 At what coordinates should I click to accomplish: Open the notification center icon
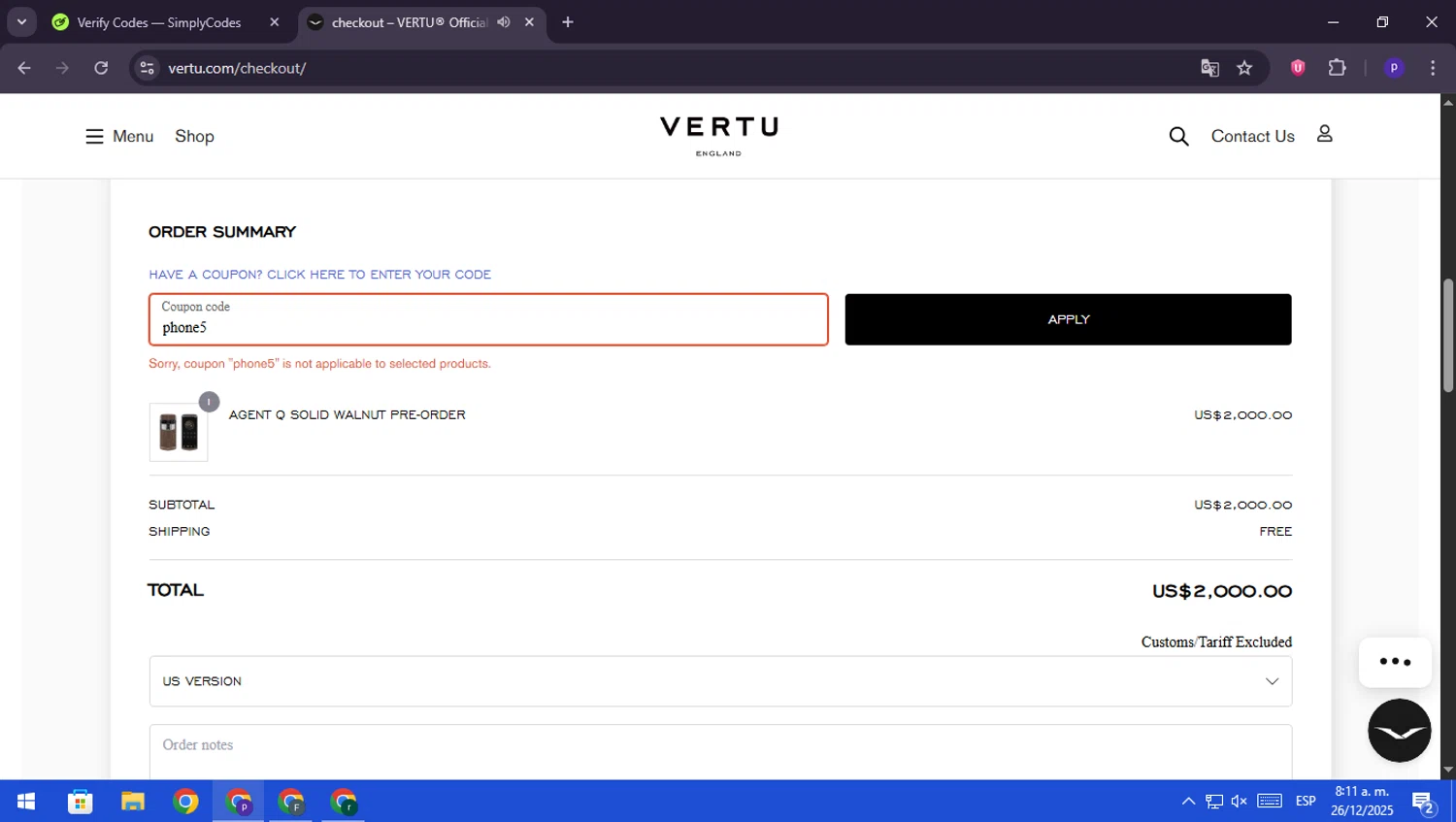(1423, 803)
